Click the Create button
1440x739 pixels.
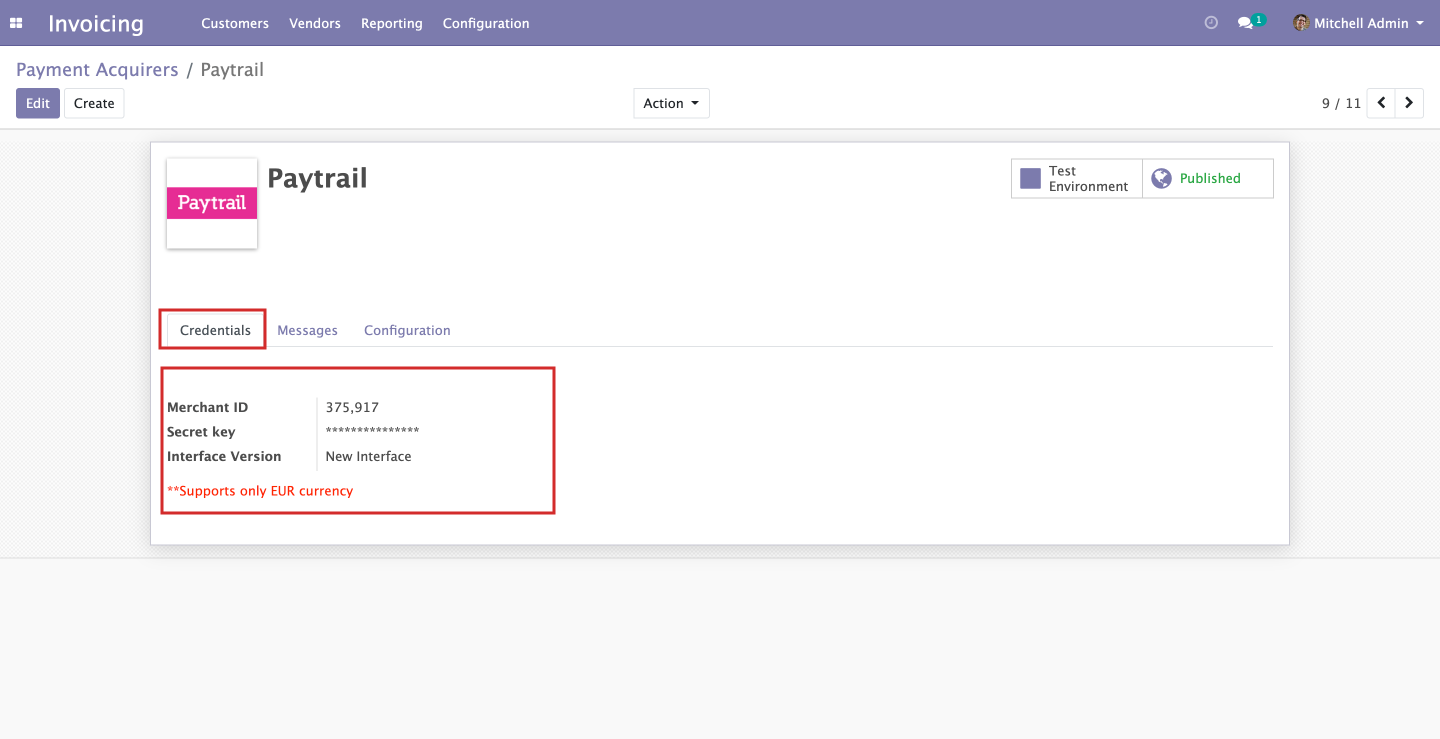(x=94, y=103)
